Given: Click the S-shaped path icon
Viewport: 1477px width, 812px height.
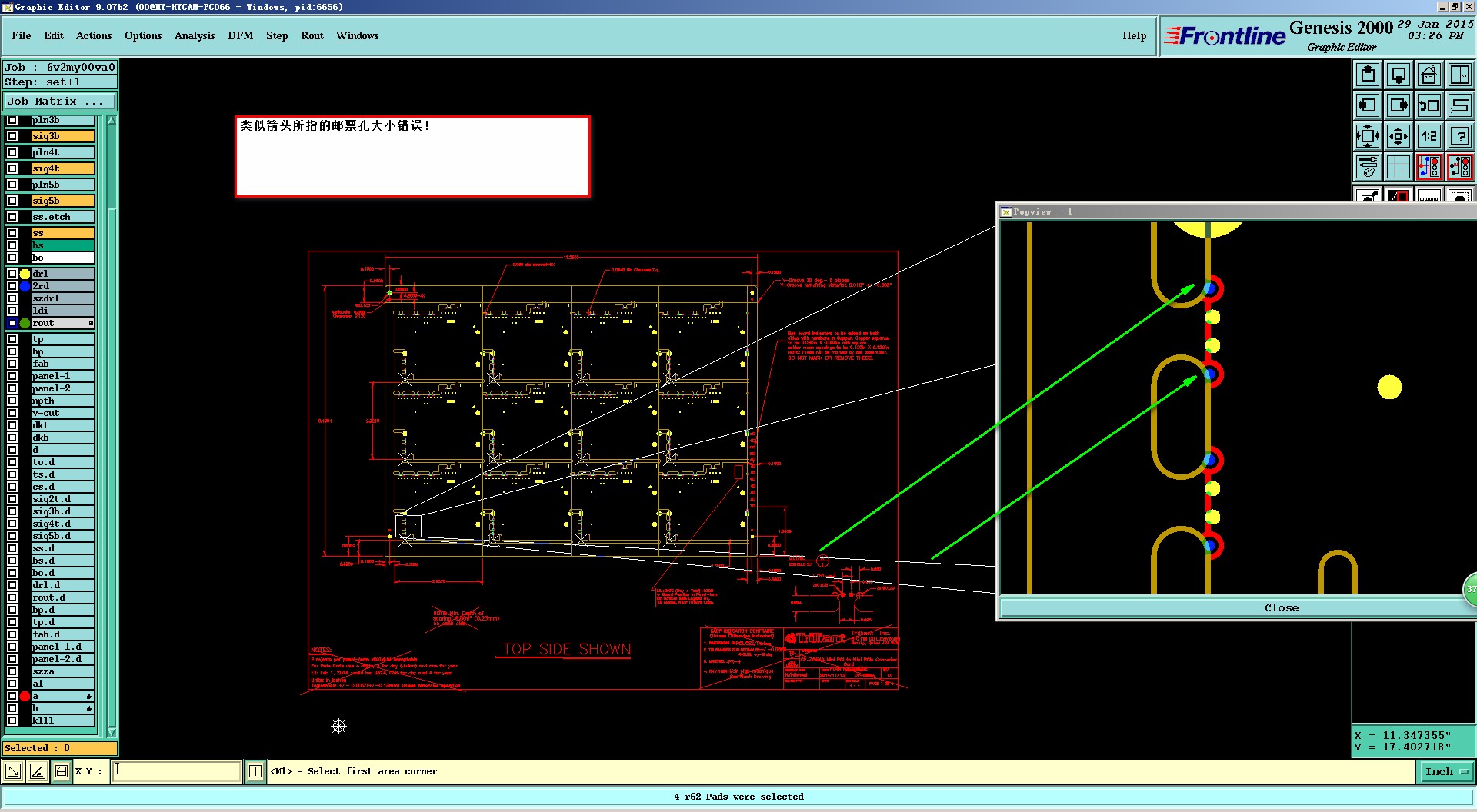Looking at the screenshot, I should (x=1459, y=105).
